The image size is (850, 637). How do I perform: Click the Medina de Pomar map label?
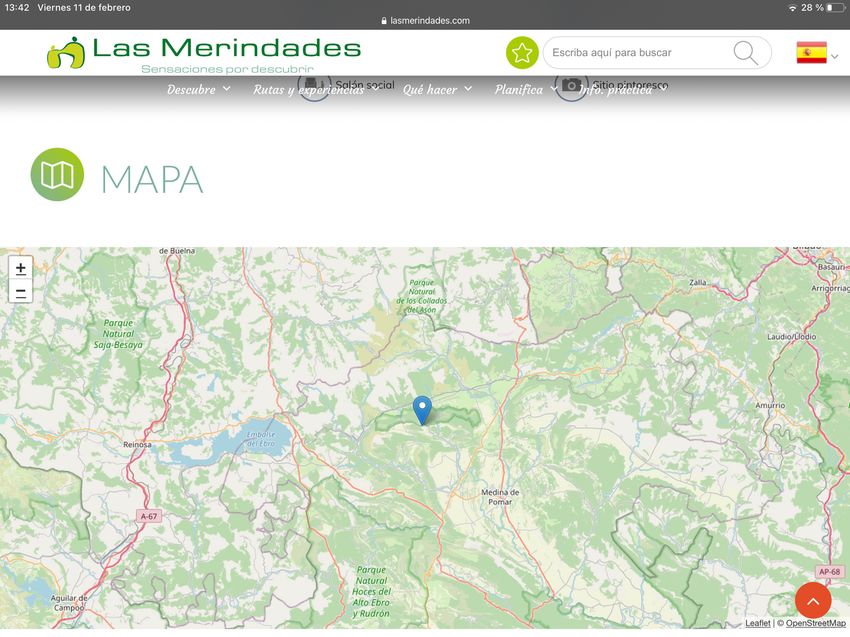[x=500, y=497]
